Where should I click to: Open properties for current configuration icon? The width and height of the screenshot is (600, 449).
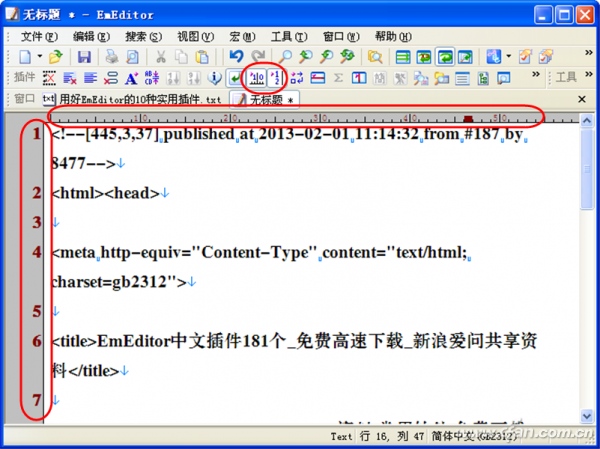525,57
